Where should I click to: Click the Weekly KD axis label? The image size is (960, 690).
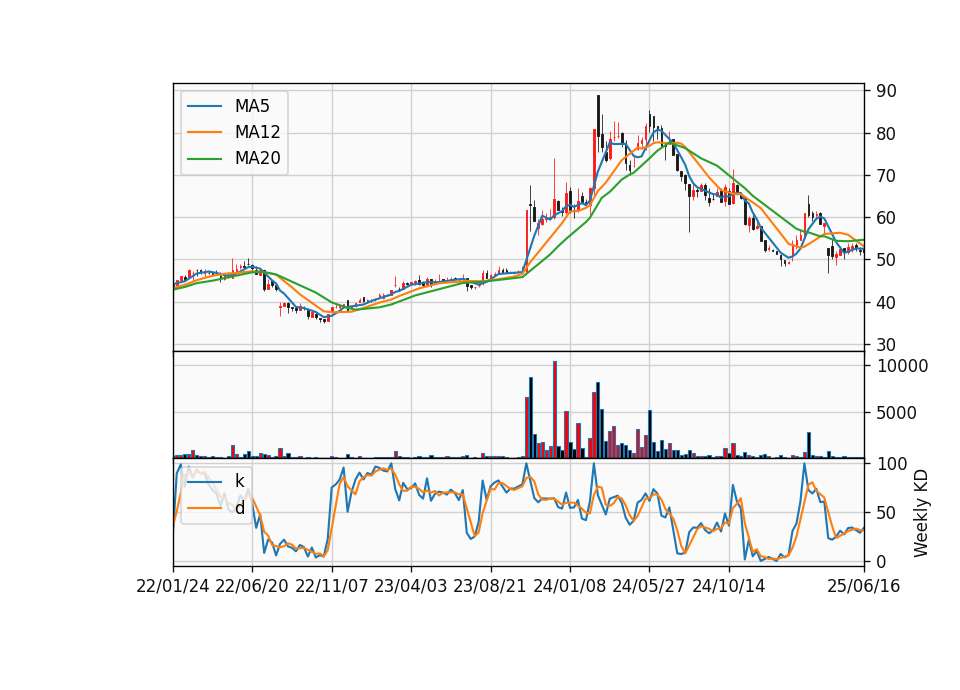point(921,513)
